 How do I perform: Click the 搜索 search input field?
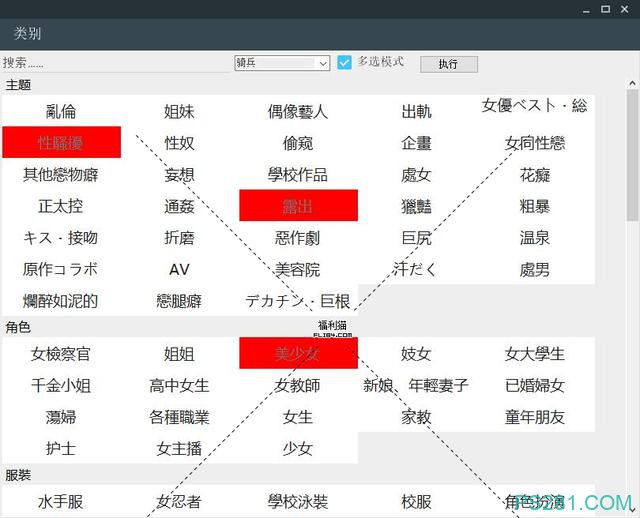[x=115, y=63]
